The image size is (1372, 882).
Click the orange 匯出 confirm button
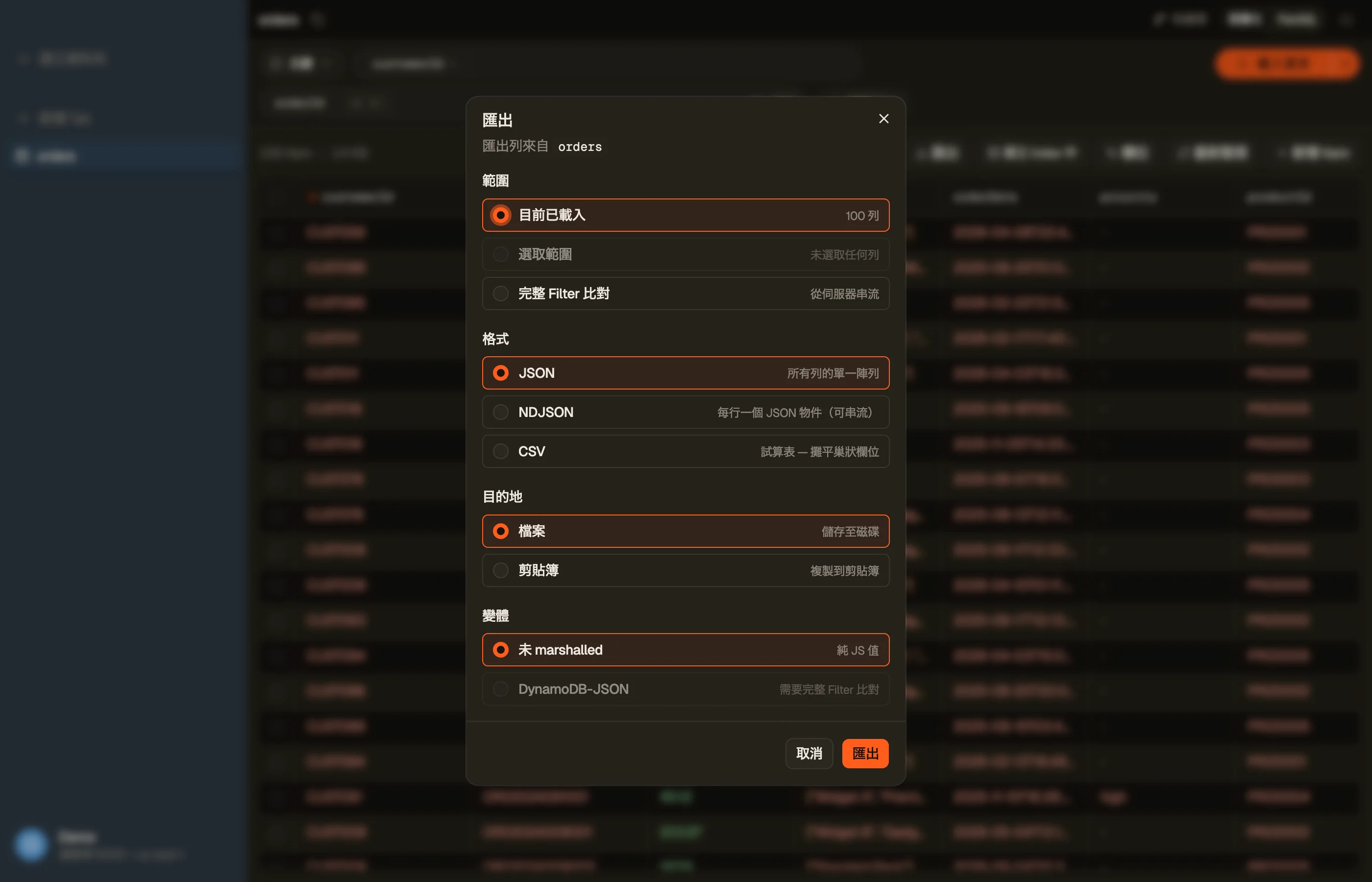click(865, 754)
